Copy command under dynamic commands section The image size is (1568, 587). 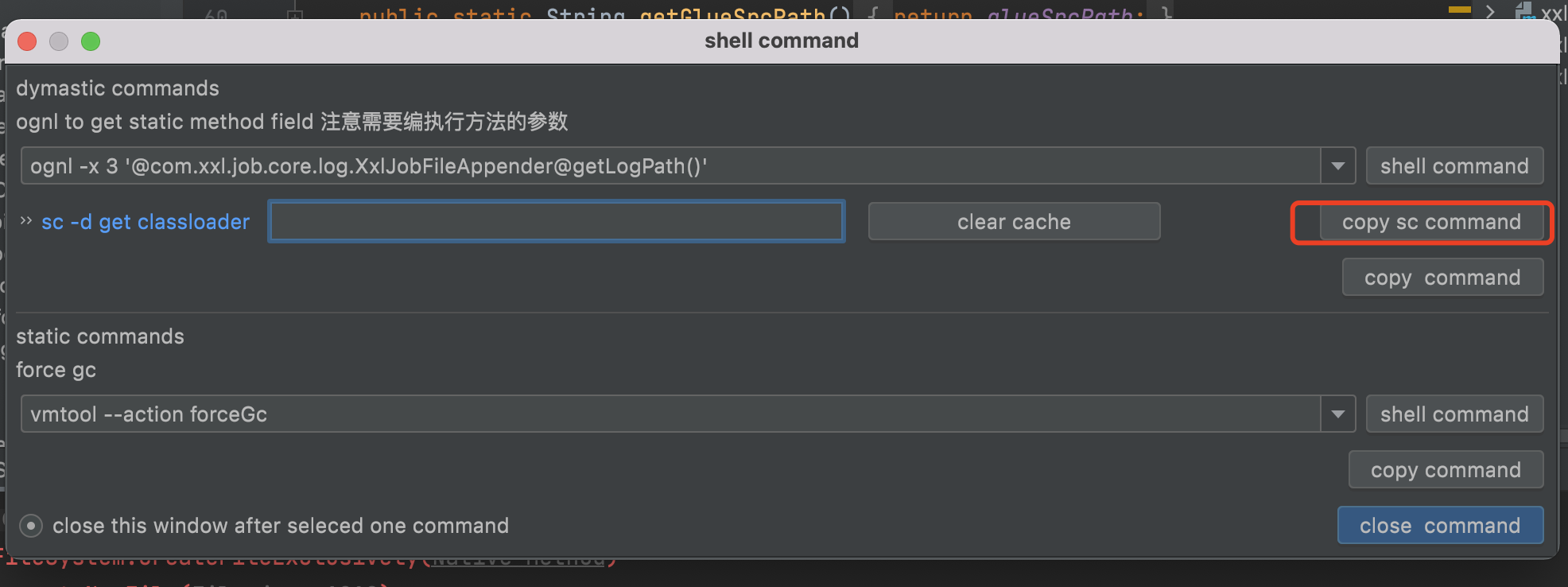[1442, 278]
